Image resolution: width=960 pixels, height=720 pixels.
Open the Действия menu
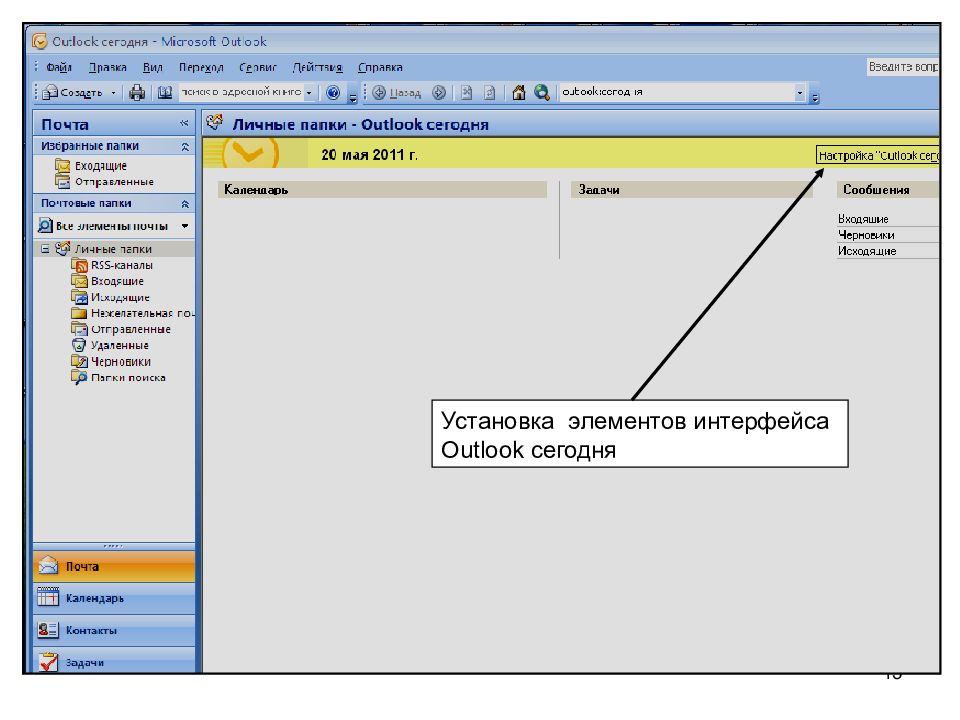(x=317, y=67)
